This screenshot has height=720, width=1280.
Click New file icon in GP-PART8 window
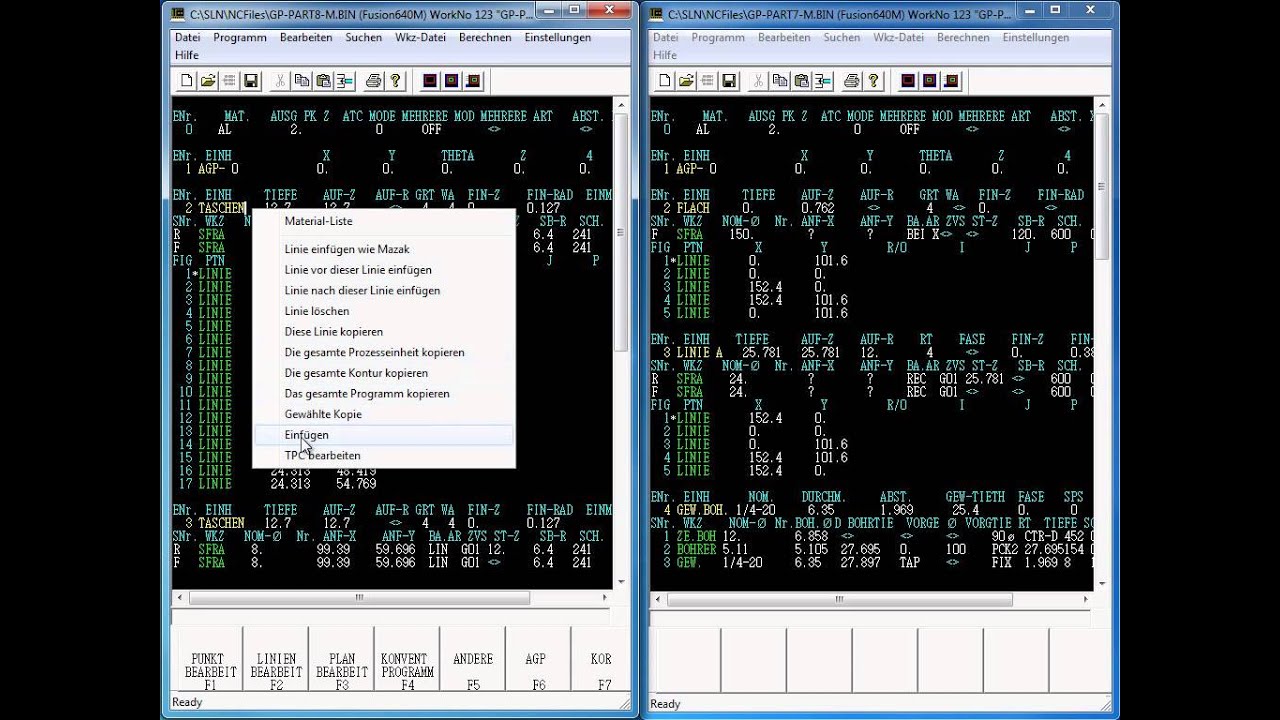point(187,81)
